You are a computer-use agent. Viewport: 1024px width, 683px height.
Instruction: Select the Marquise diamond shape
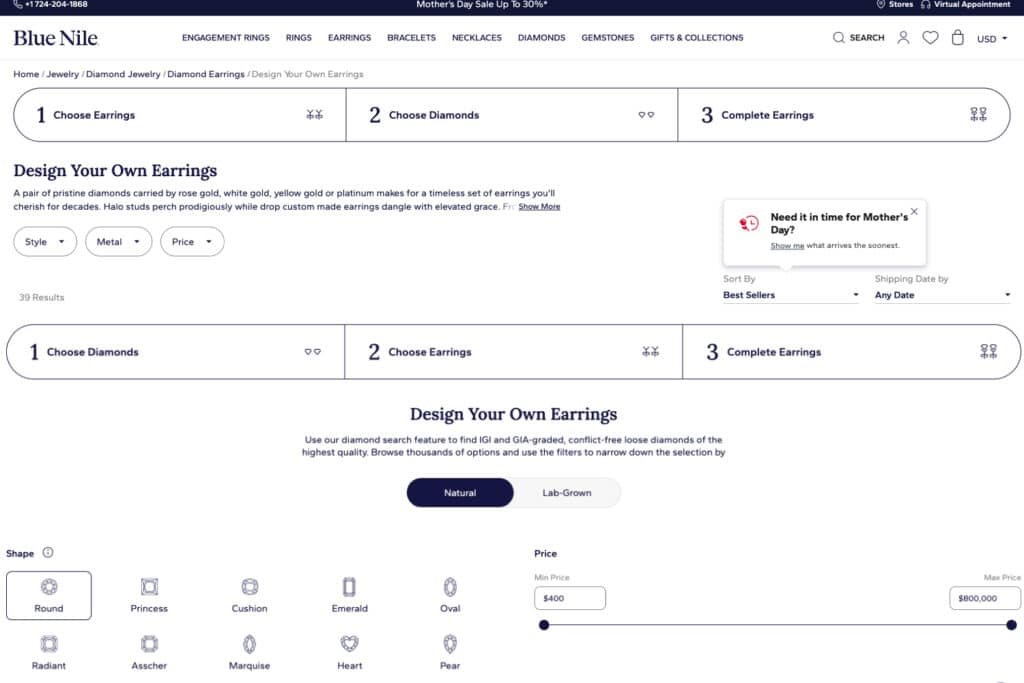[x=249, y=652]
